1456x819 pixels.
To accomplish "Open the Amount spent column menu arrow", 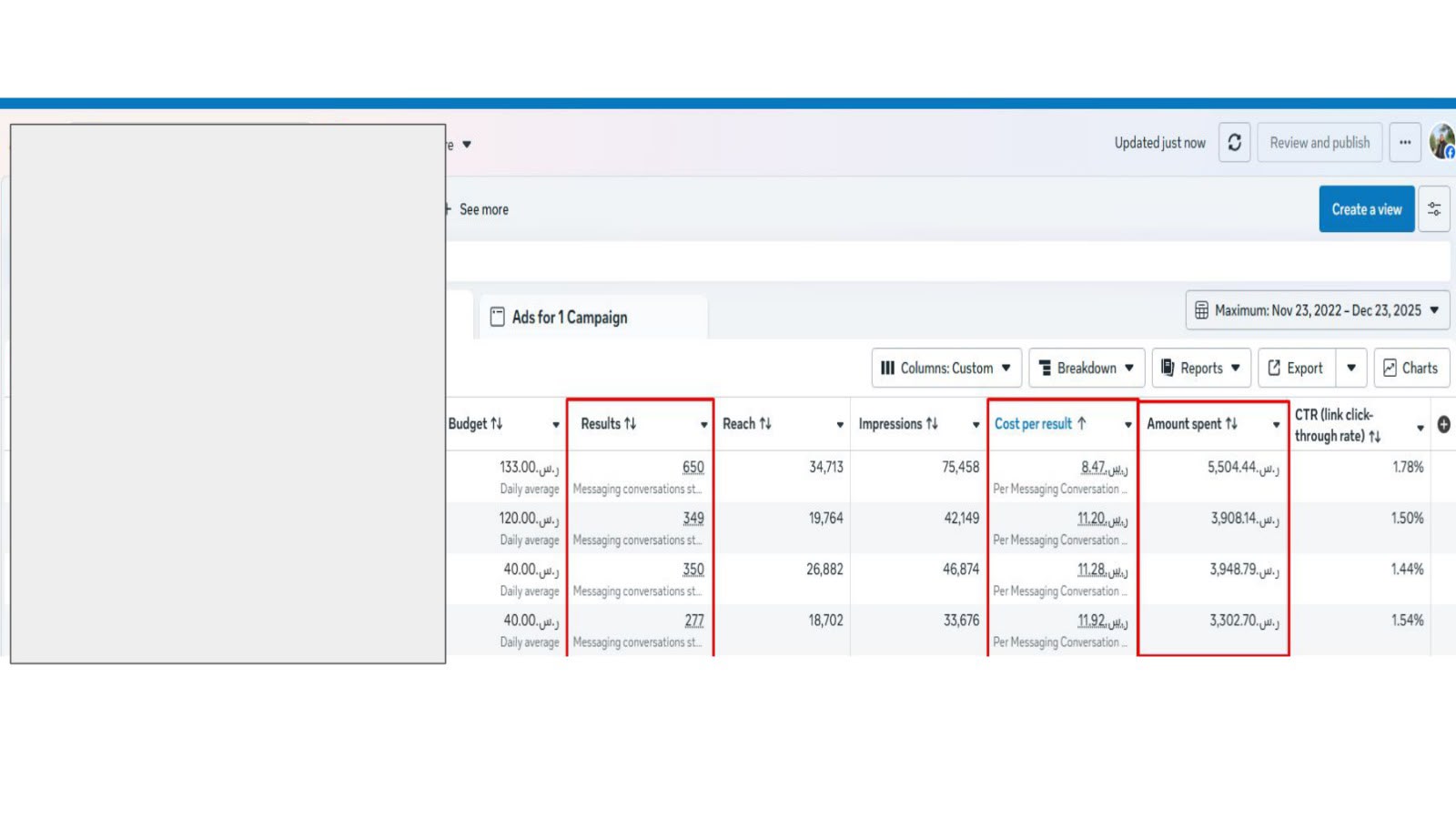I will (1276, 425).
